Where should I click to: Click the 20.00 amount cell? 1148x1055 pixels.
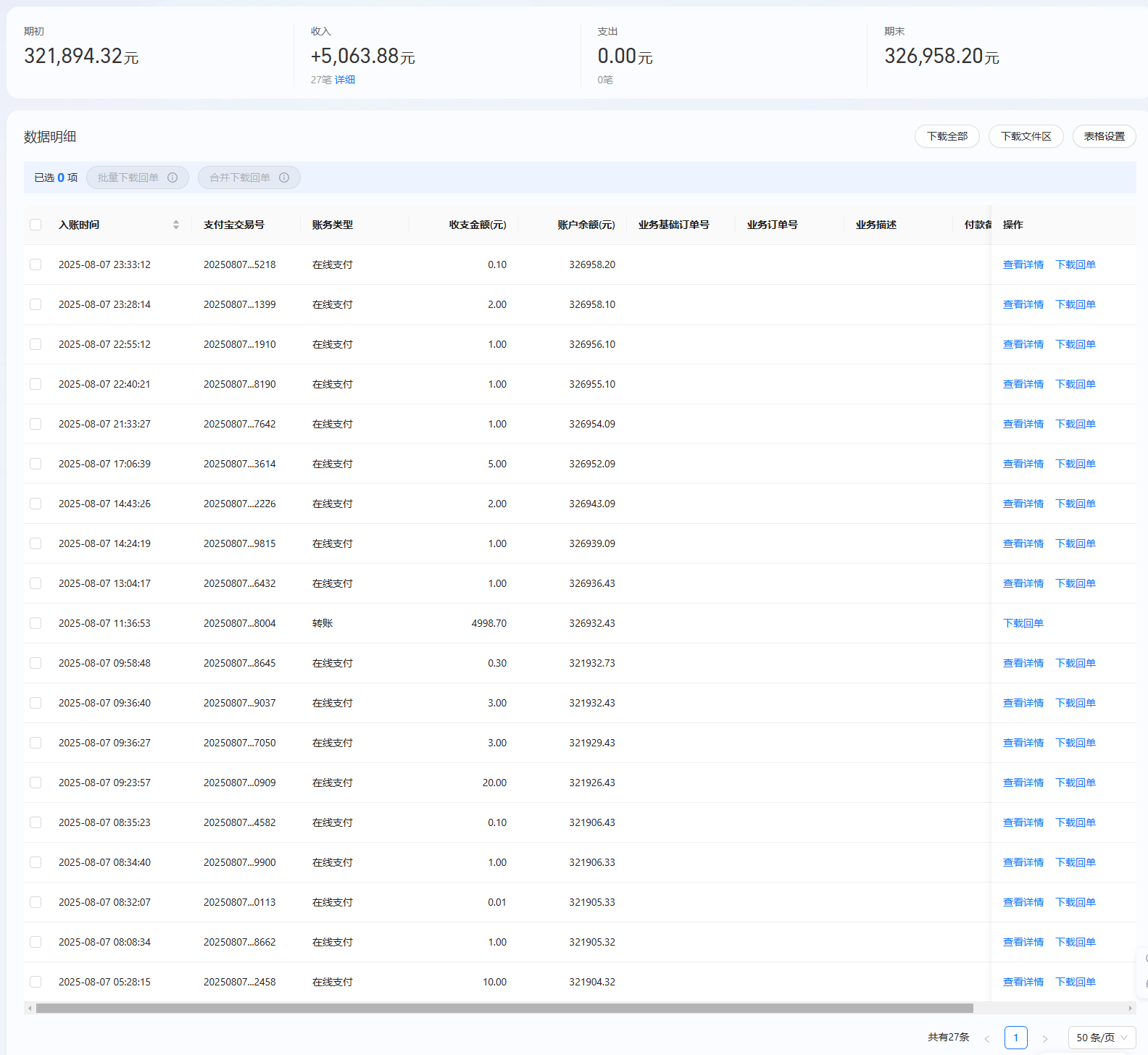[494, 783]
